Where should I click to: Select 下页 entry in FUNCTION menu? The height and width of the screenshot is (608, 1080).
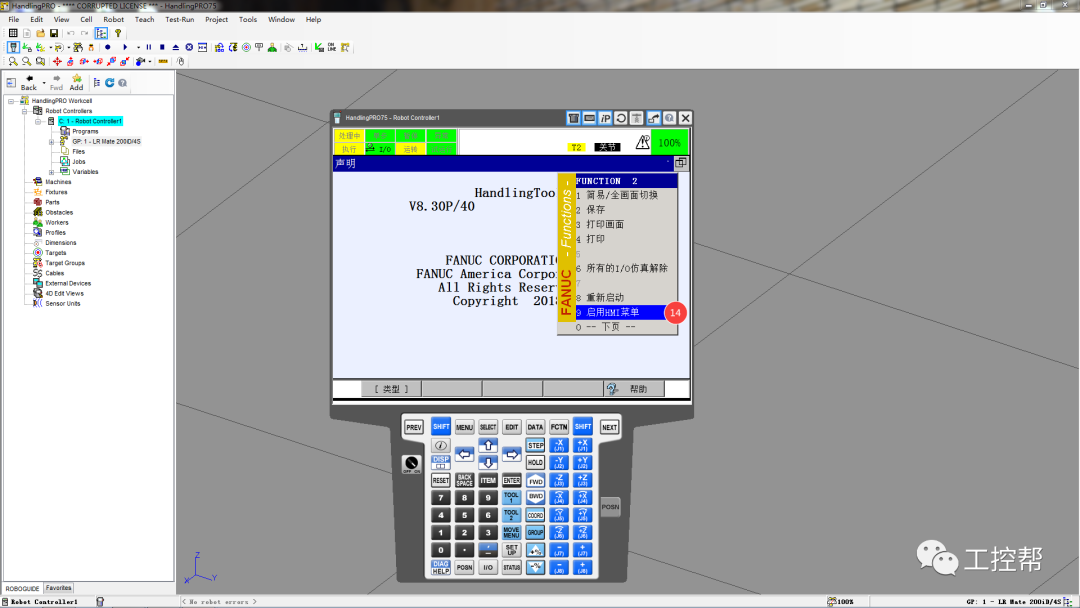[x=626, y=327]
